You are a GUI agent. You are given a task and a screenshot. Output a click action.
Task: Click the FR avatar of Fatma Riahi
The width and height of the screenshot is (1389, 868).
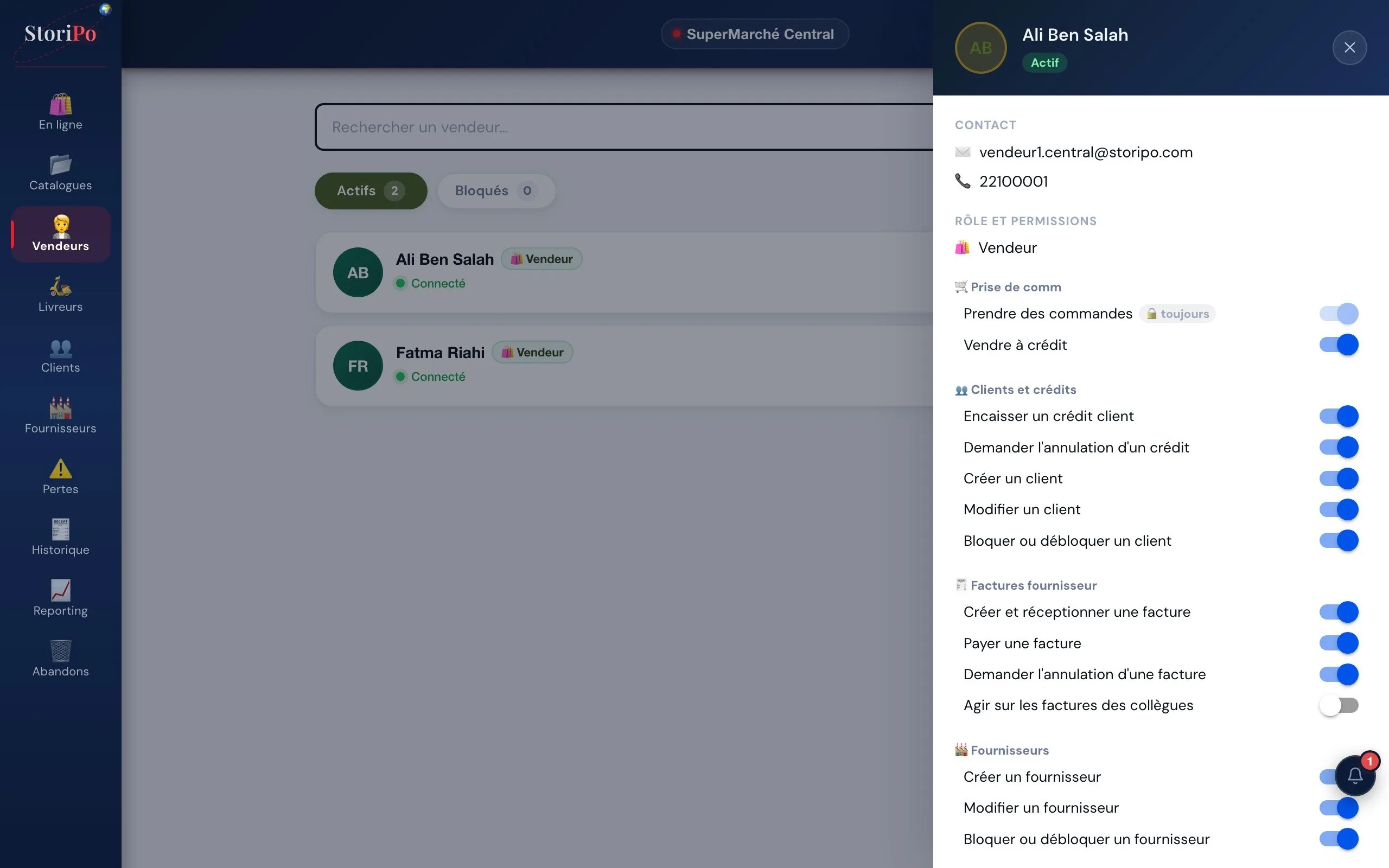click(x=358, y=366)
